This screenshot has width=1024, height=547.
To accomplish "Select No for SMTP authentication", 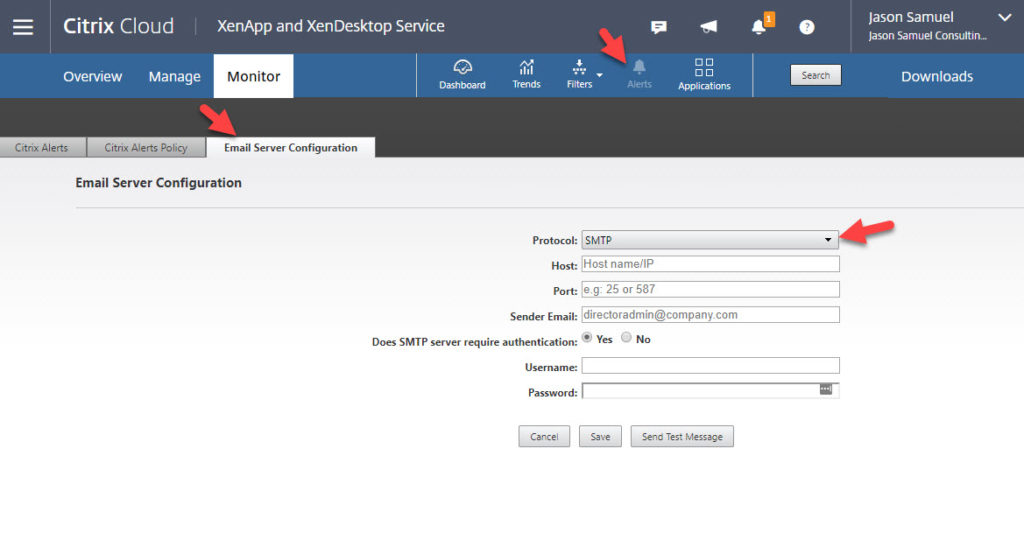I will (626, 338).
